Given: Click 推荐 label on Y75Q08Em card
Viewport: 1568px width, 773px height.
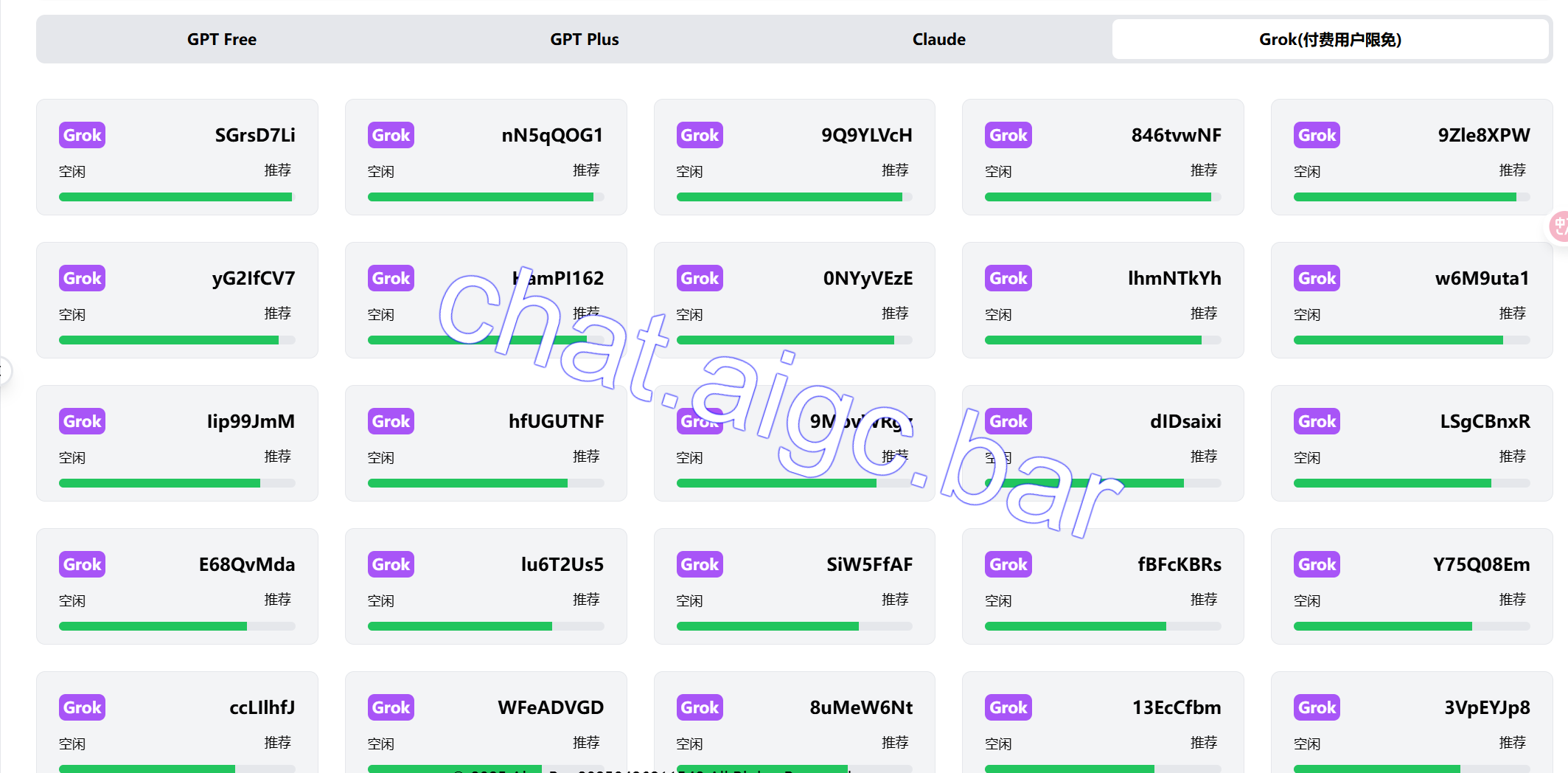Looking at the screenshot, I should pos(1513,599).
